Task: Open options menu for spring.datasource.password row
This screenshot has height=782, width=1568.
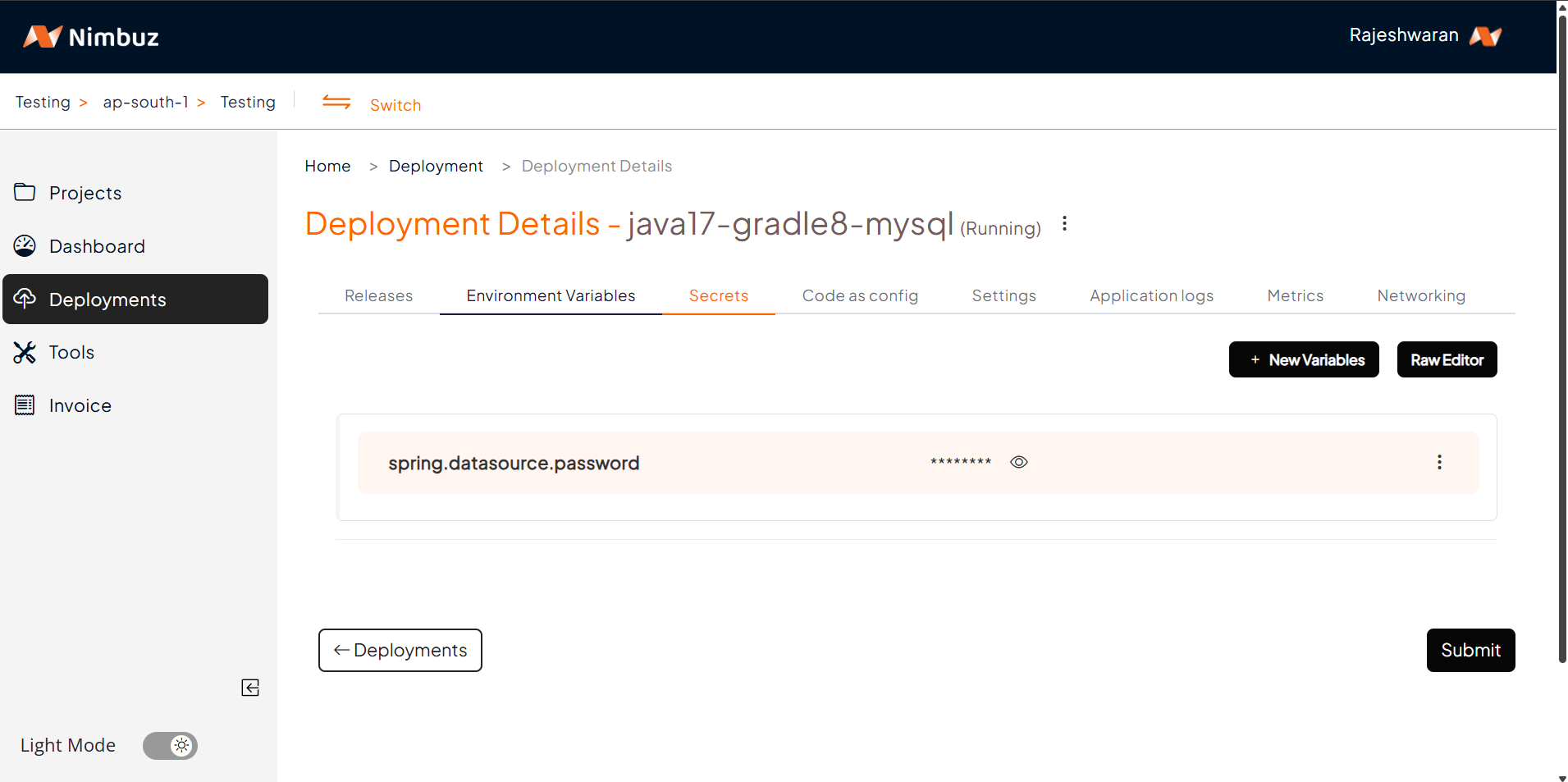Action: pyautogui.click(x=1439, y=462)
